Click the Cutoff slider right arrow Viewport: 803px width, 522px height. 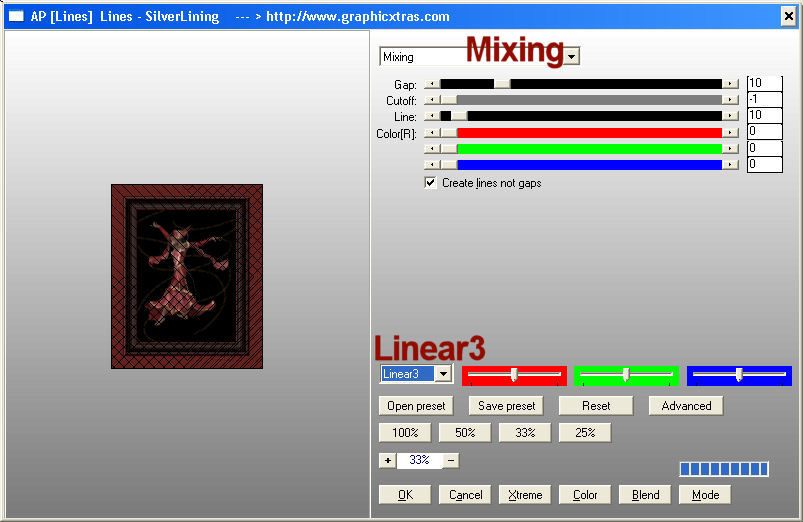click(730, 100)
